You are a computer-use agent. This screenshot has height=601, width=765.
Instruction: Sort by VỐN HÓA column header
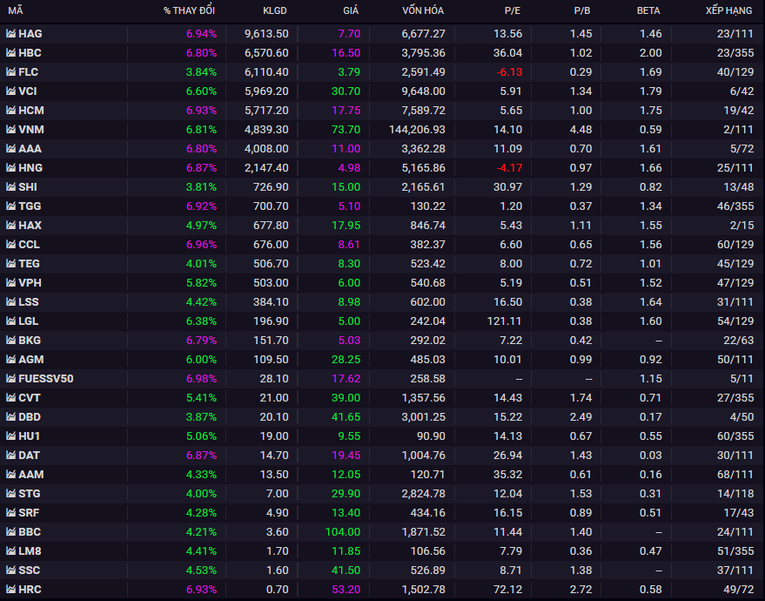point(424,10)
